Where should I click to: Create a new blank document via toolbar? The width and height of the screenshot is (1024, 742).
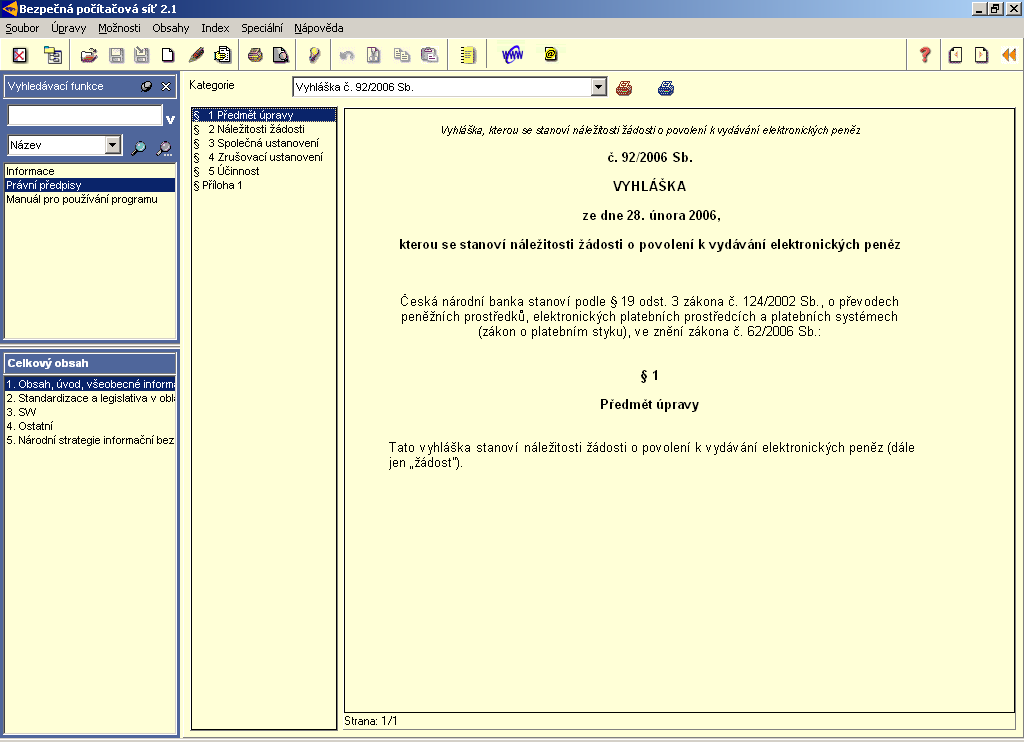coord(168,56)
